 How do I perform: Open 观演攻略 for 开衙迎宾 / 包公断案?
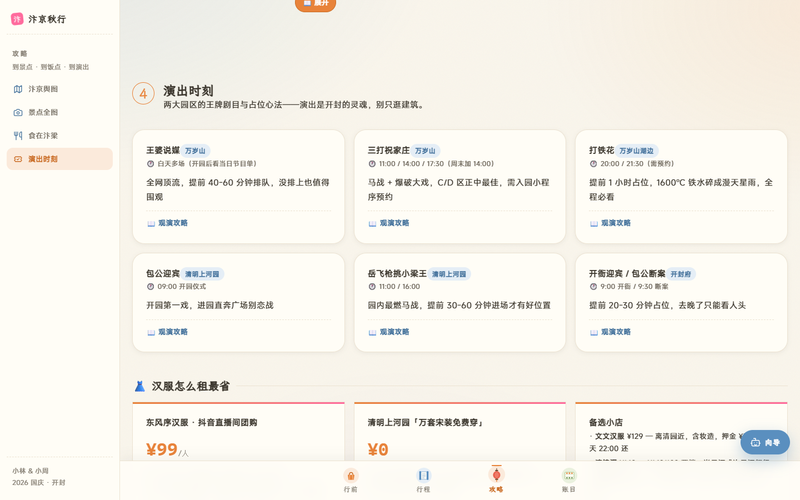tap(610, 332)
